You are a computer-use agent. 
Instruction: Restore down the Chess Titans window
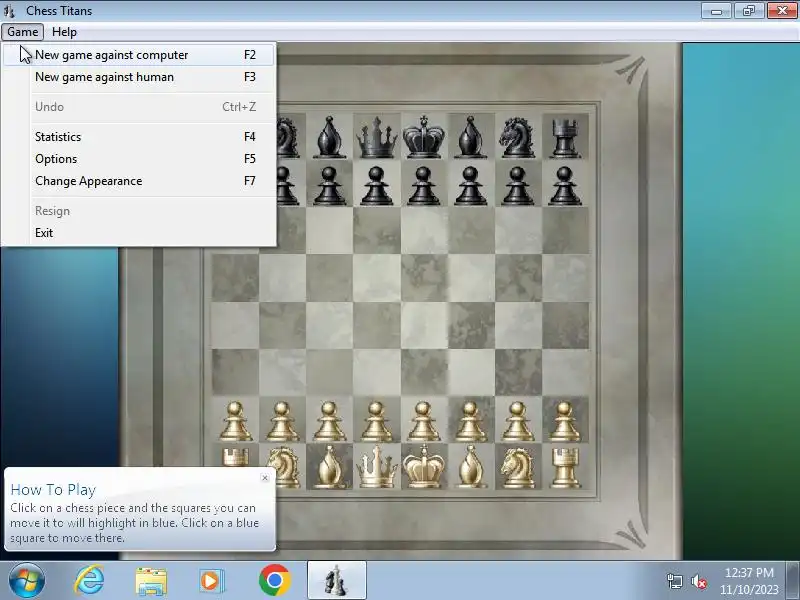point(748,10)
